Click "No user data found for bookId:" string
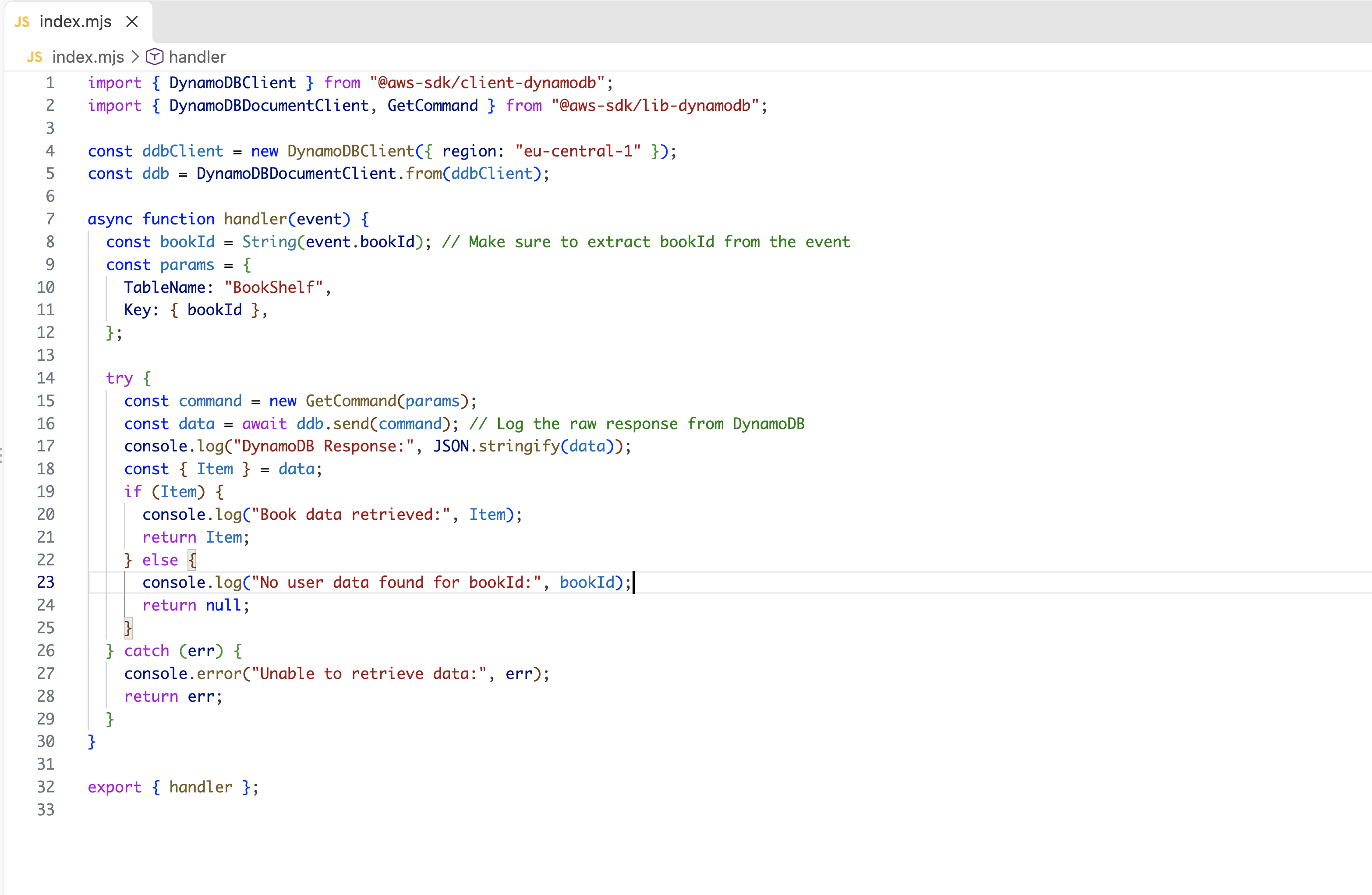The width and height of the screenshot is (1372, 895). (x=396, y=582)
